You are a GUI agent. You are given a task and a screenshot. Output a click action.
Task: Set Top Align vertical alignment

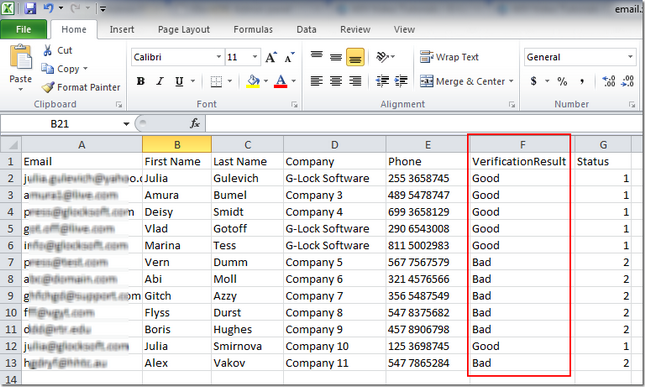tap(316, 56)
